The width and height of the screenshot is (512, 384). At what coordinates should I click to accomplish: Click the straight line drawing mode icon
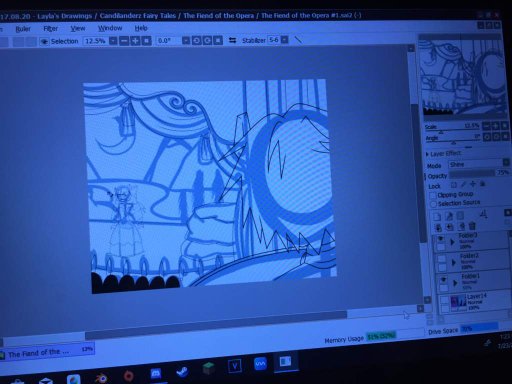(298, 40)
